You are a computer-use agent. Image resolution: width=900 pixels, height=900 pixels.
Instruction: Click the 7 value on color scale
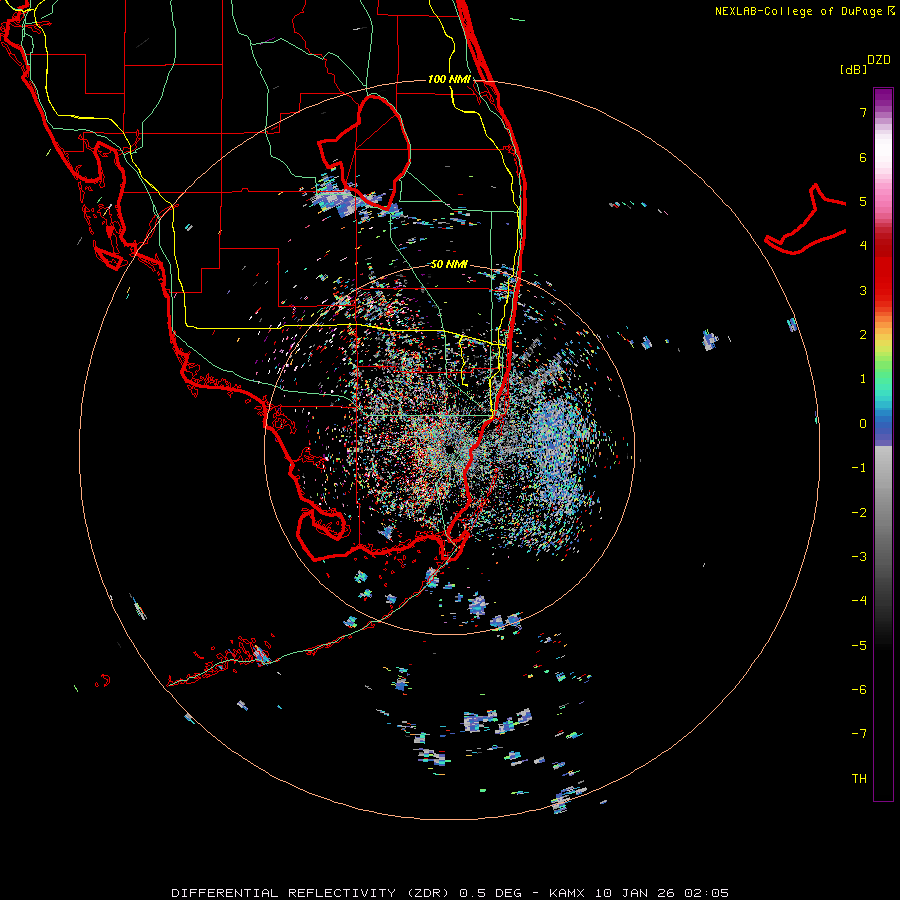[x=863, y=112]
